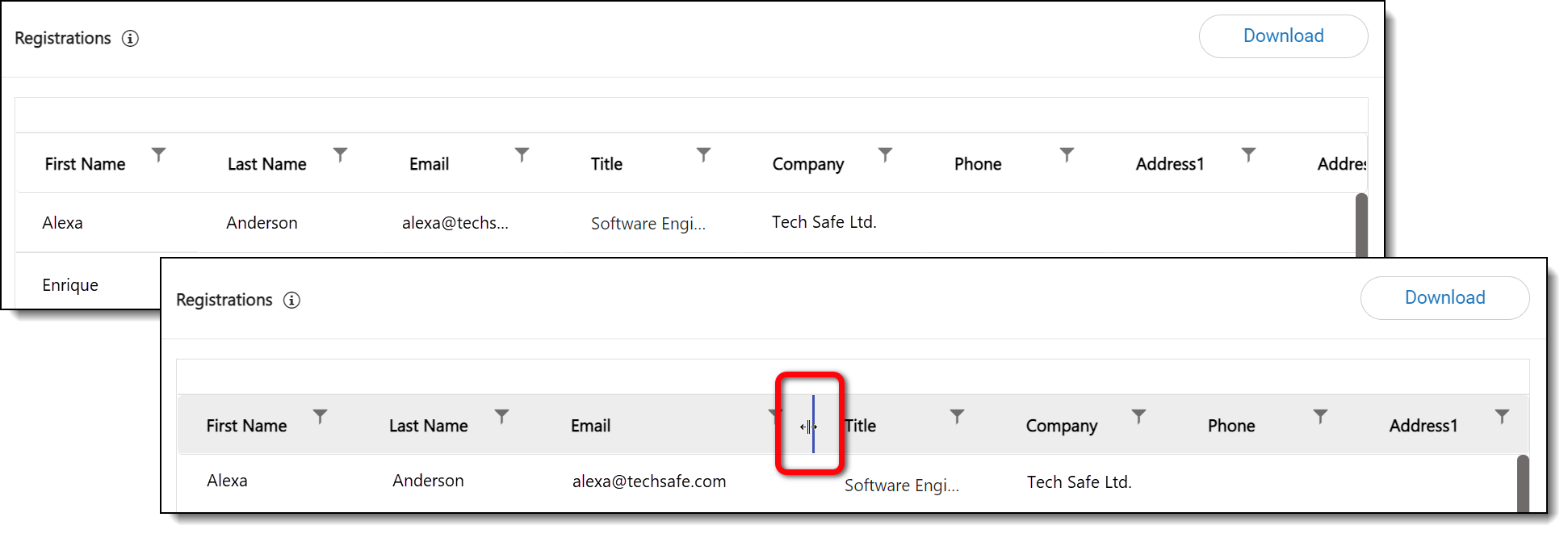Filter the Address1 column in the upper table
The height and width of the screenshot is (534, 1568).
1249,153
